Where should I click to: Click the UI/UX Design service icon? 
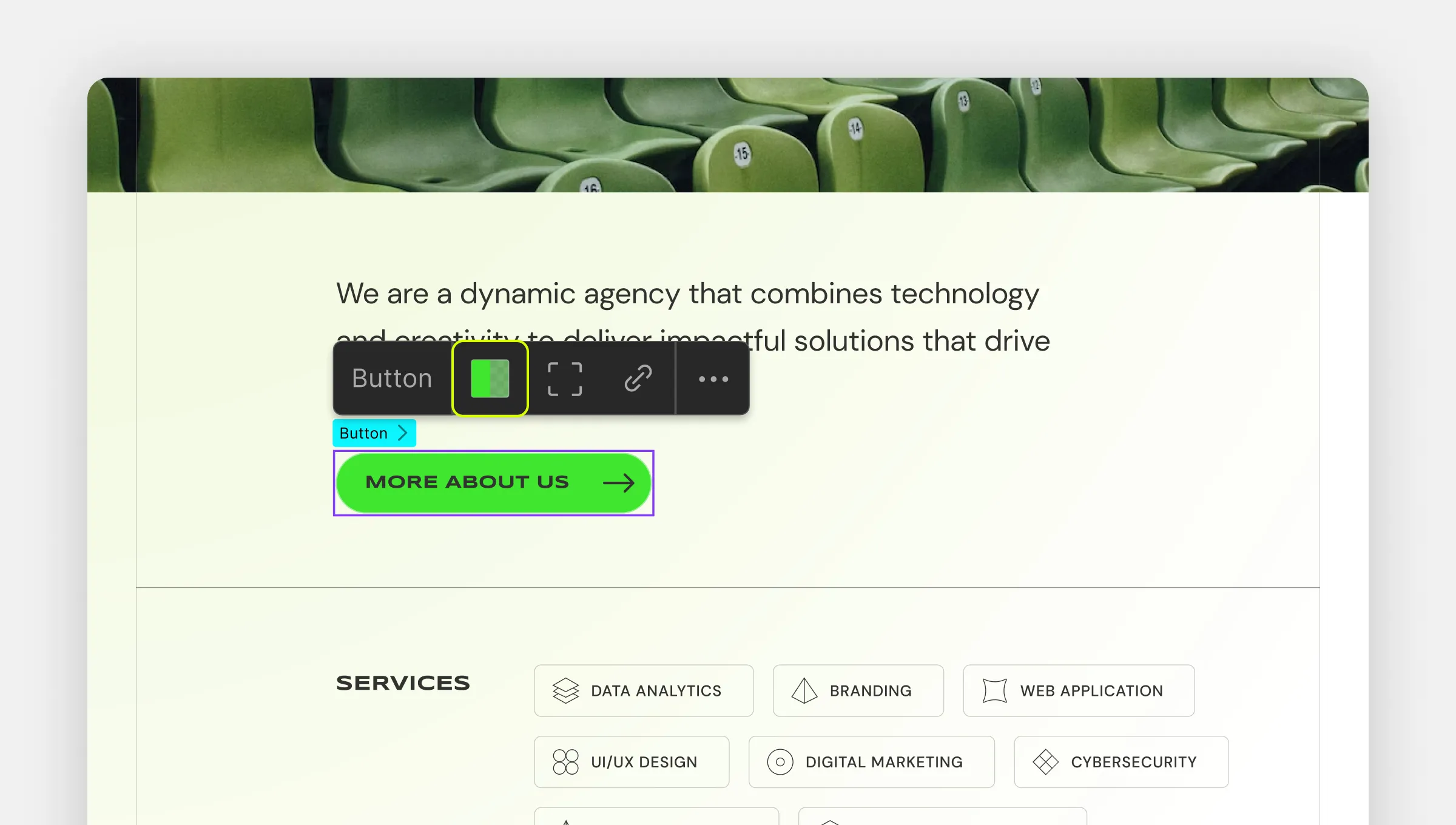click(565, 762)
